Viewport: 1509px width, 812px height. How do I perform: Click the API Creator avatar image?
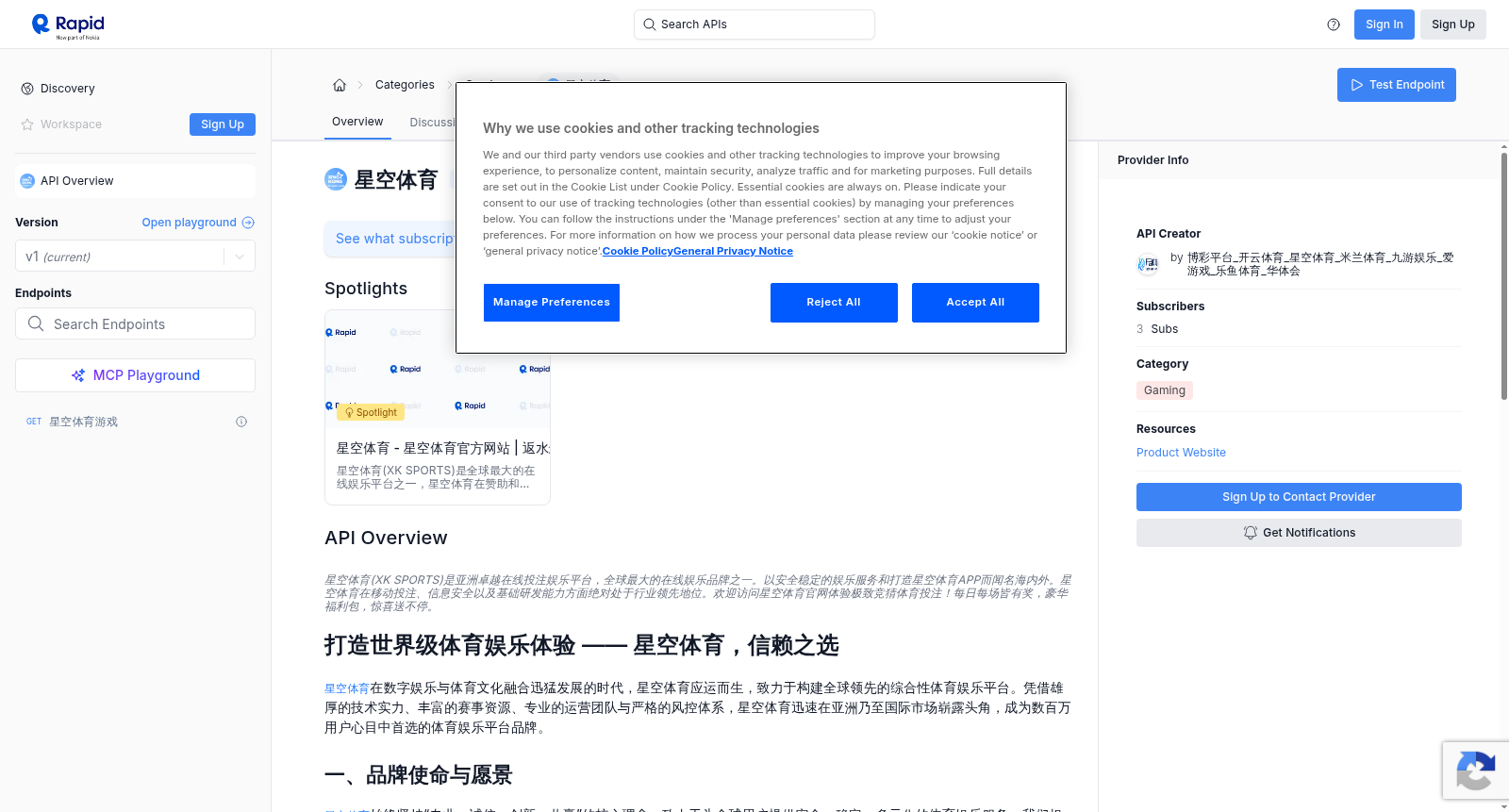pos(1148,265)
